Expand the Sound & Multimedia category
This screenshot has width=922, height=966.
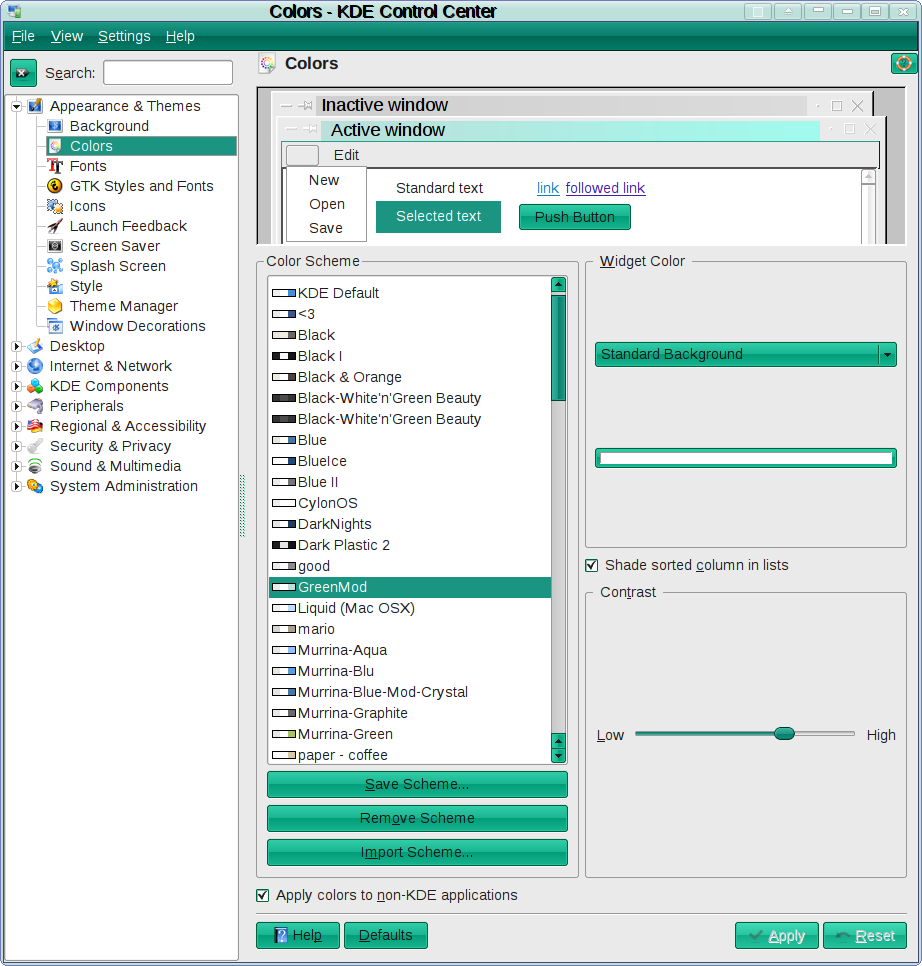click(17, 466)
